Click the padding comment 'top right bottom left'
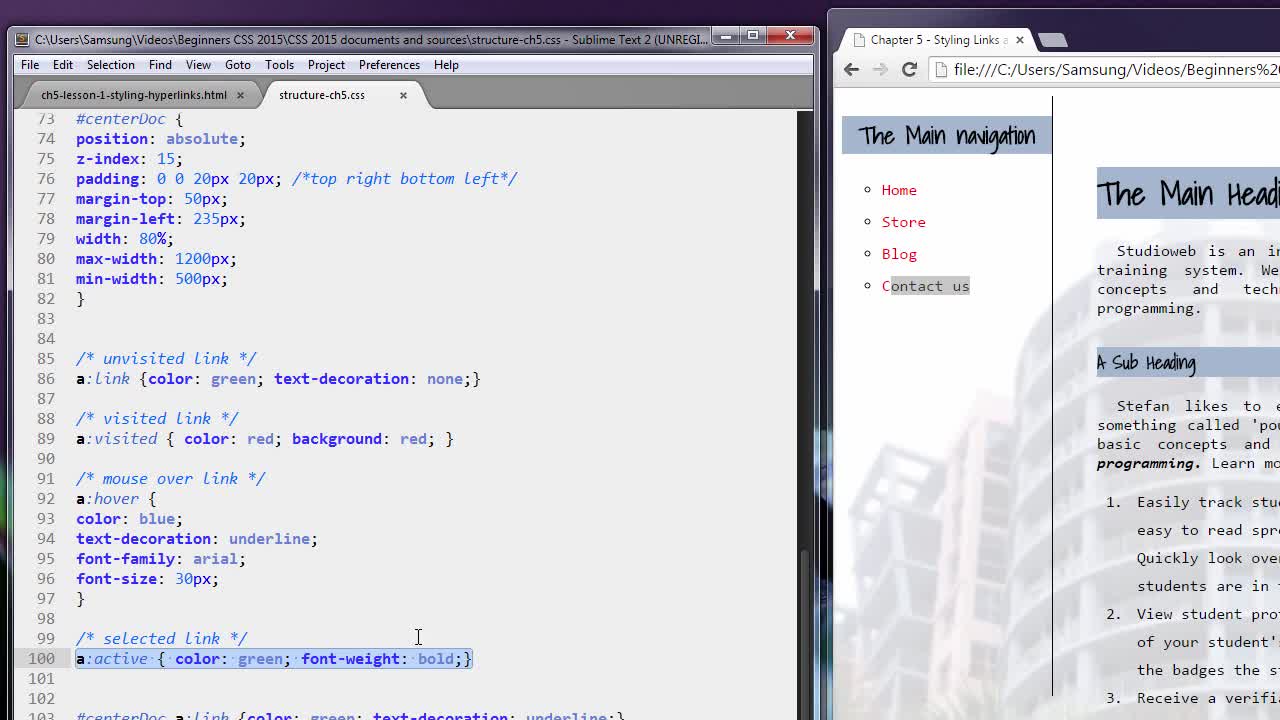Screen dimensions: 1280x720 [x=404, y=179]
